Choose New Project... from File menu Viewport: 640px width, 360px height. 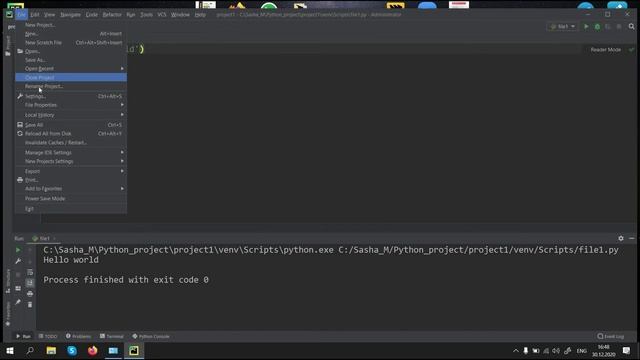coord(71,25)
